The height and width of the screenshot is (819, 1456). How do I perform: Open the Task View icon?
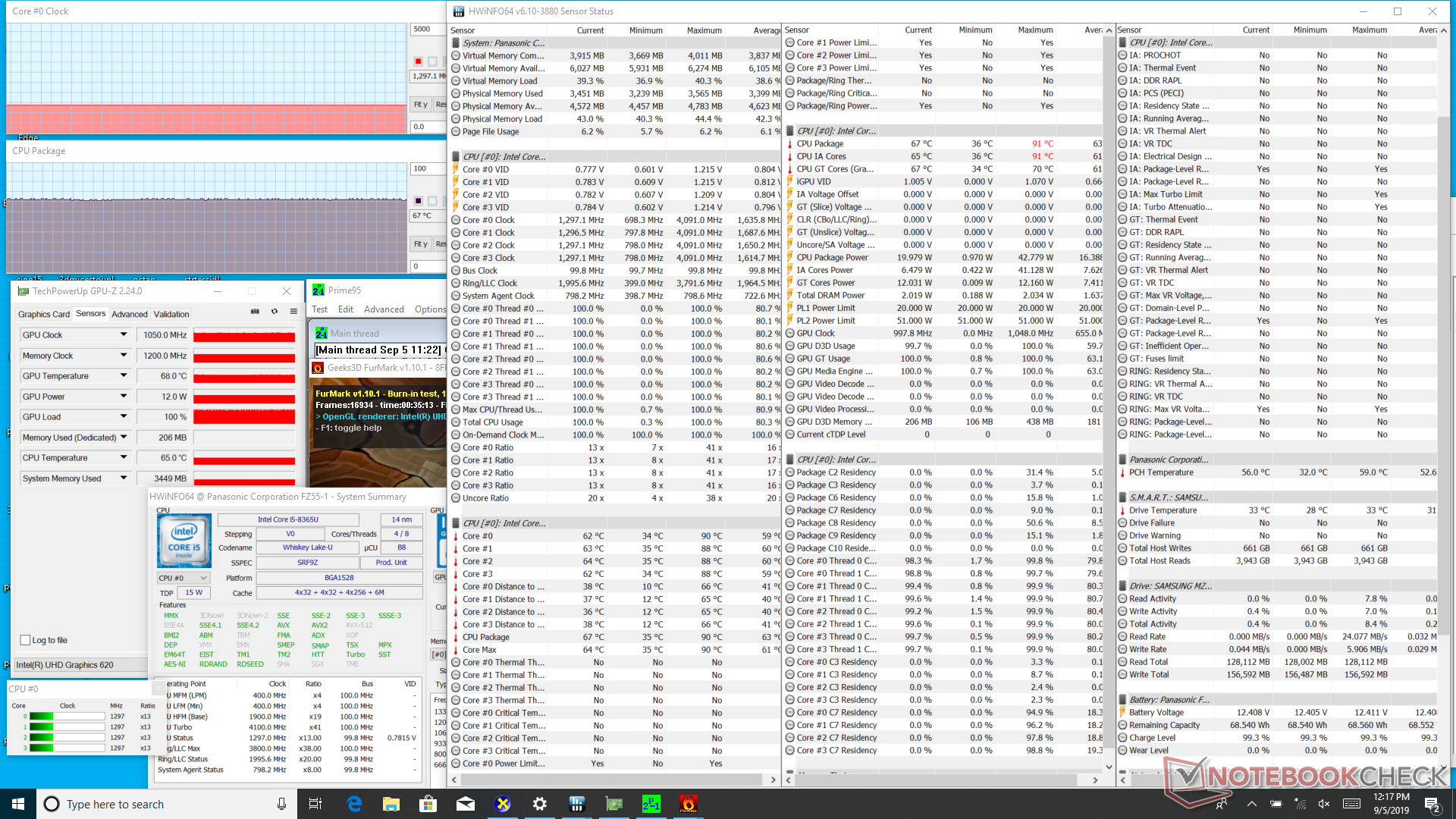pyautogui.click(x=315, y=804)
